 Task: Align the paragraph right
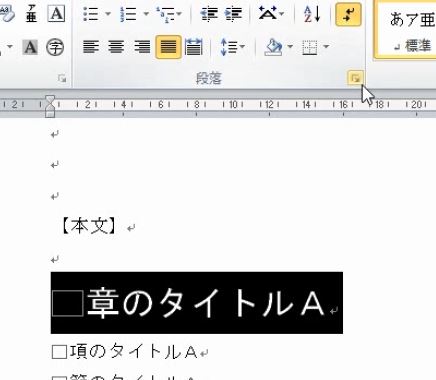tap(142, 47)
